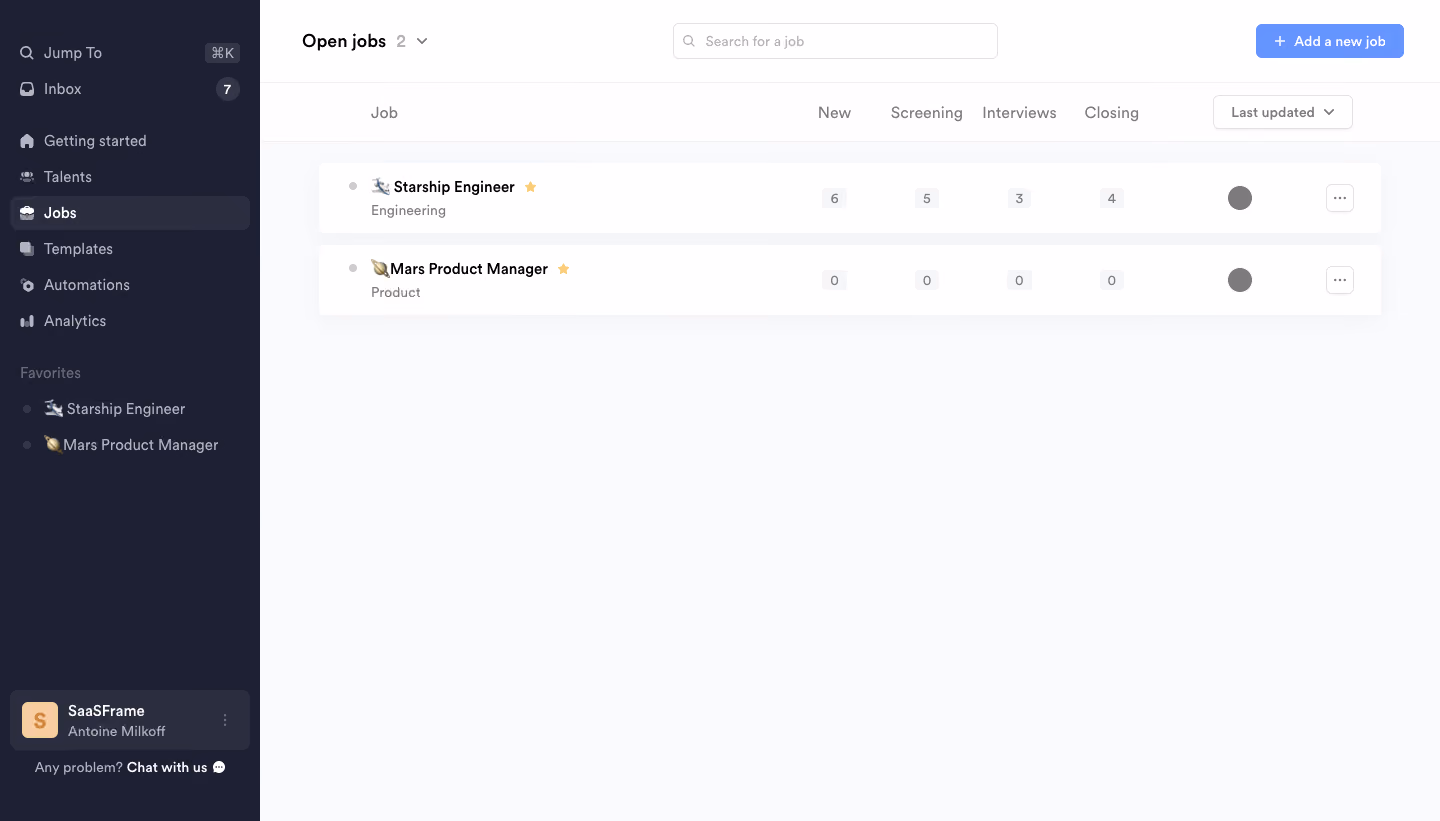Image resolution: width=1440 pixels, height=821 pixels.
Task: Open Templates from the sidebar
Action: (x=130, y=249)
